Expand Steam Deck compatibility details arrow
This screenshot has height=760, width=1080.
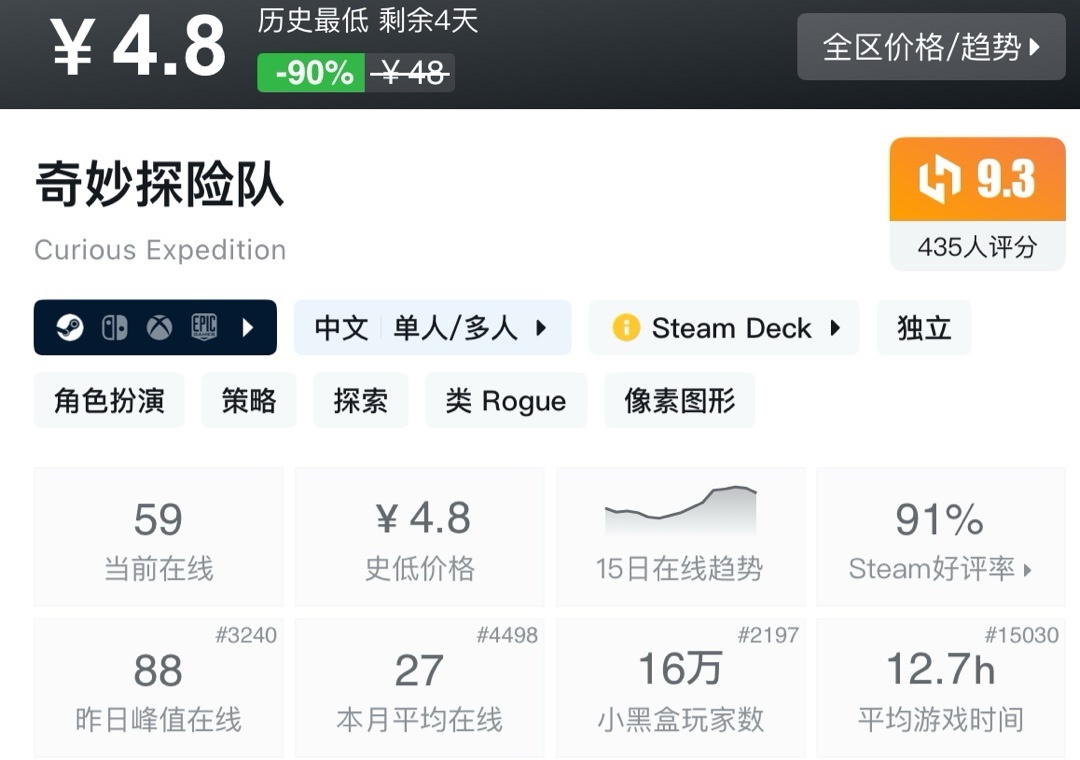[835, 328]
